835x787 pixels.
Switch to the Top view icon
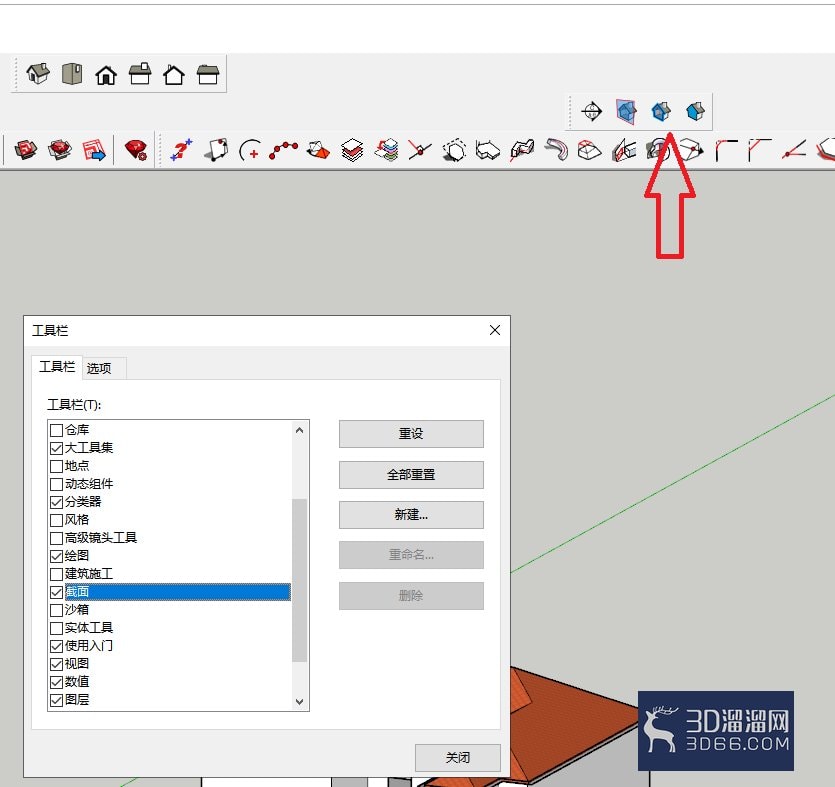(x=72, y=73)
